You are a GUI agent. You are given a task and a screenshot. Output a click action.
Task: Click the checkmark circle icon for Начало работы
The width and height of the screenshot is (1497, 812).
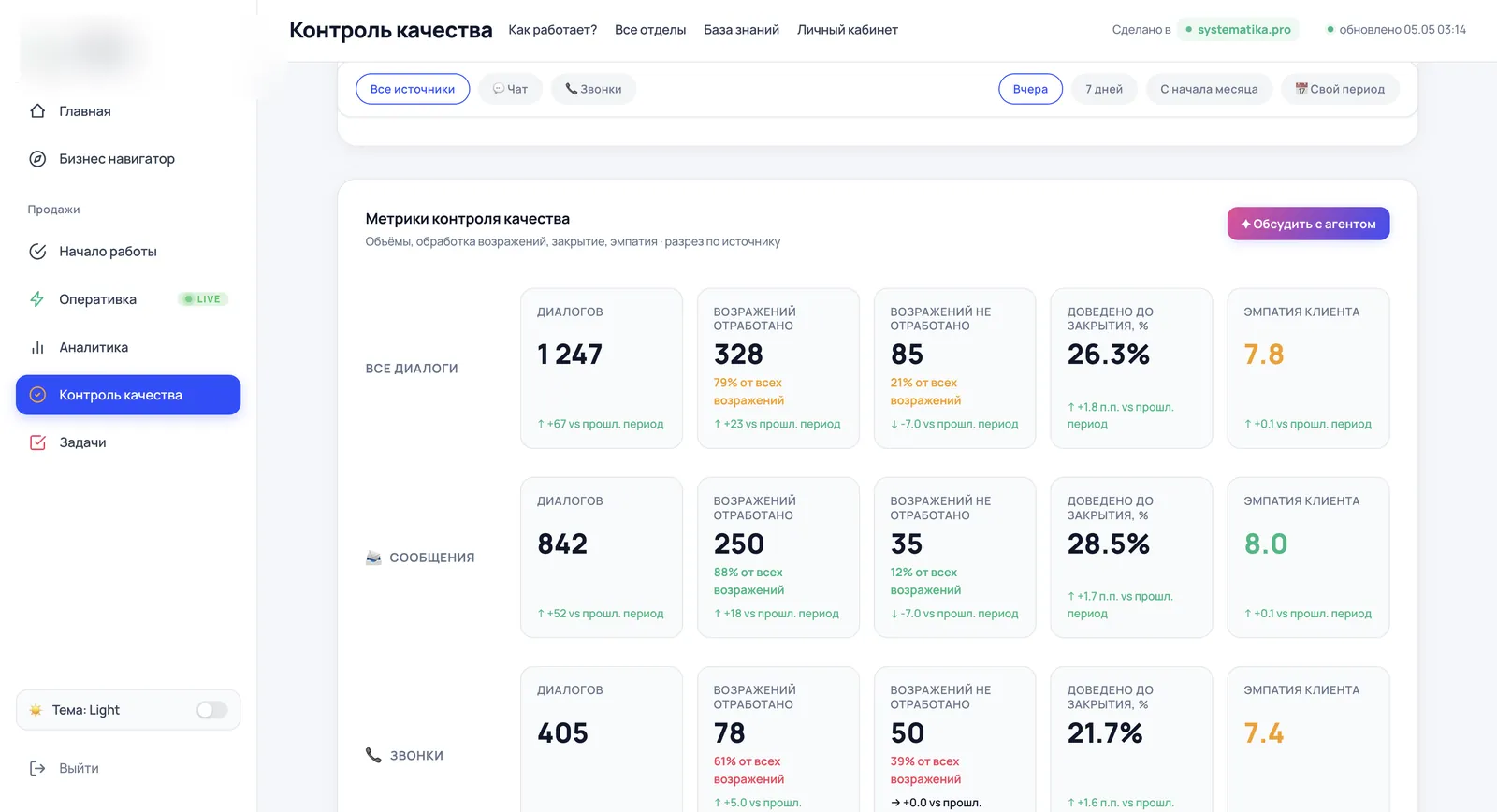click(x=37, y=252)
